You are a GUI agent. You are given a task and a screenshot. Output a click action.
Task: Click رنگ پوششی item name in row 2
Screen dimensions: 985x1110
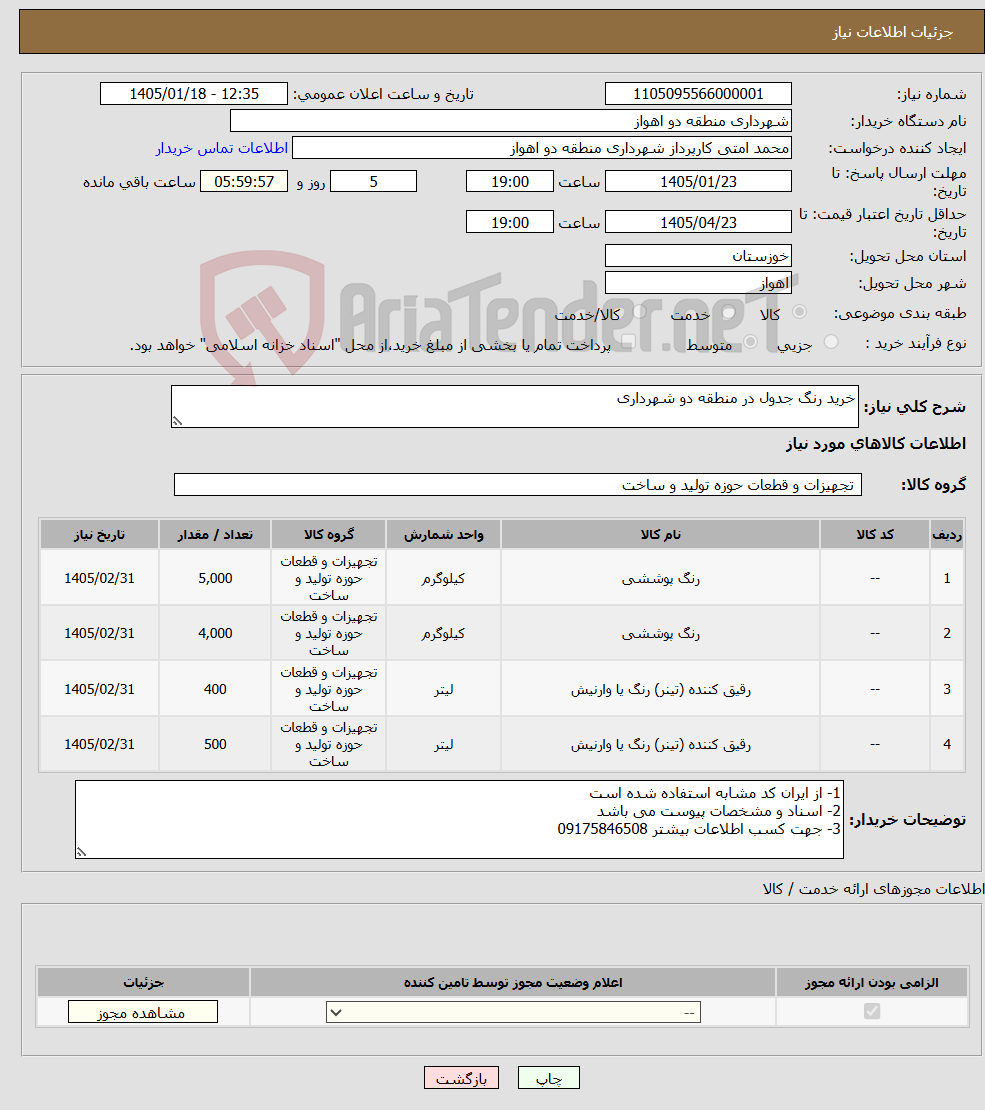coord(661,634)
